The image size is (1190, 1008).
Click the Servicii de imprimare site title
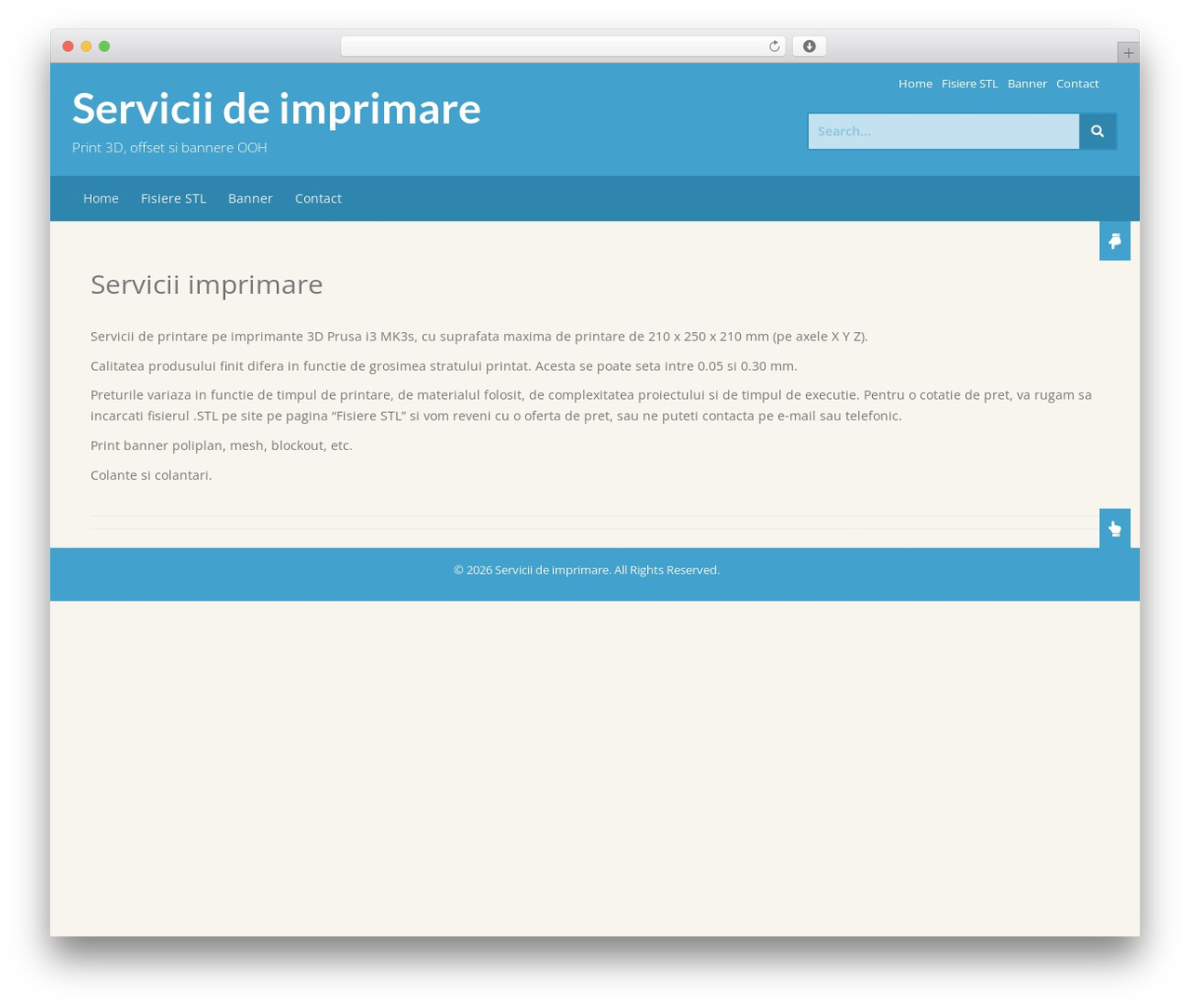click(276, 108)
